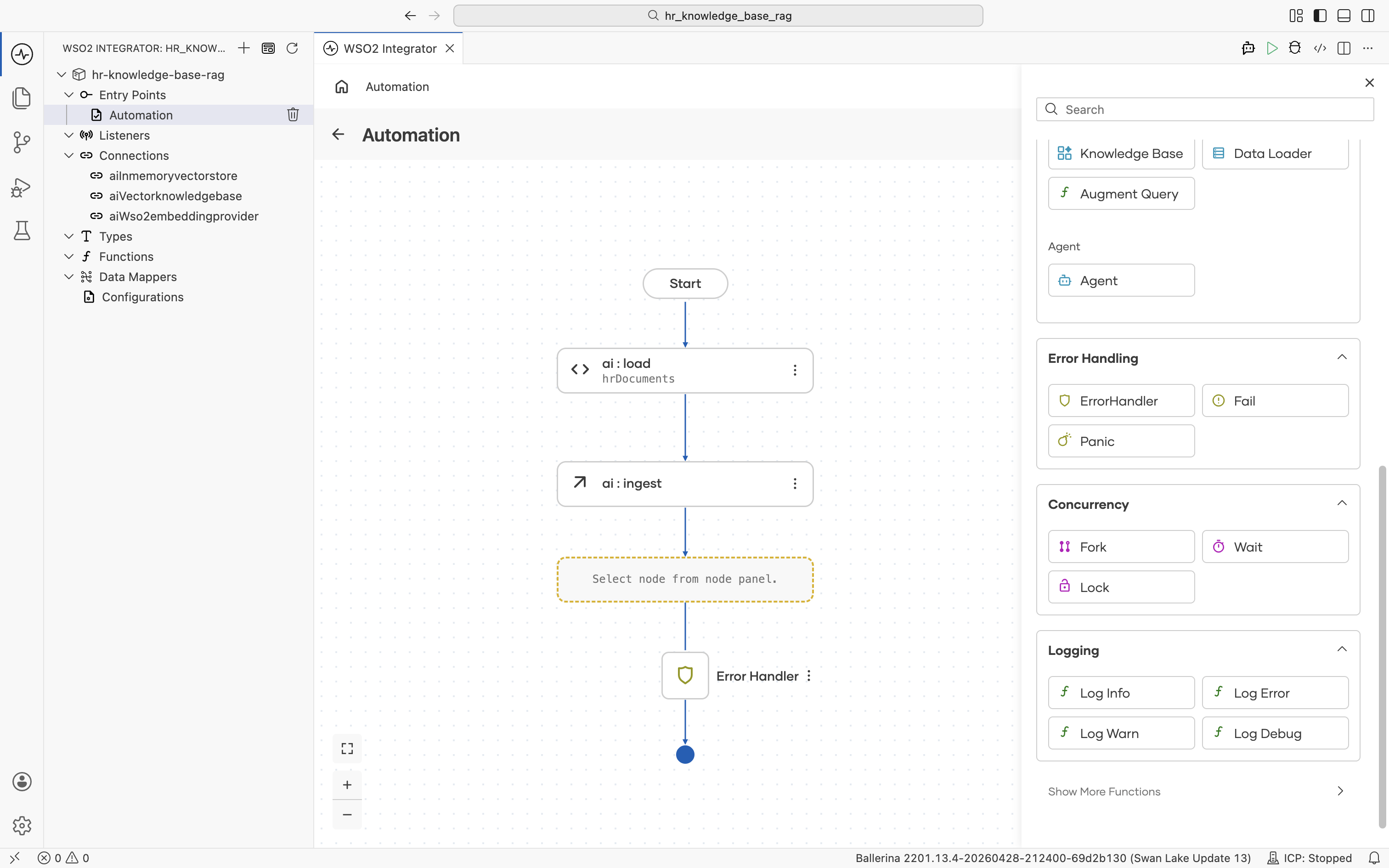This screenshot has height=868, width=1389.
Task: Toggle the secondary side bar layout
Action: [x=1368, y=16]
